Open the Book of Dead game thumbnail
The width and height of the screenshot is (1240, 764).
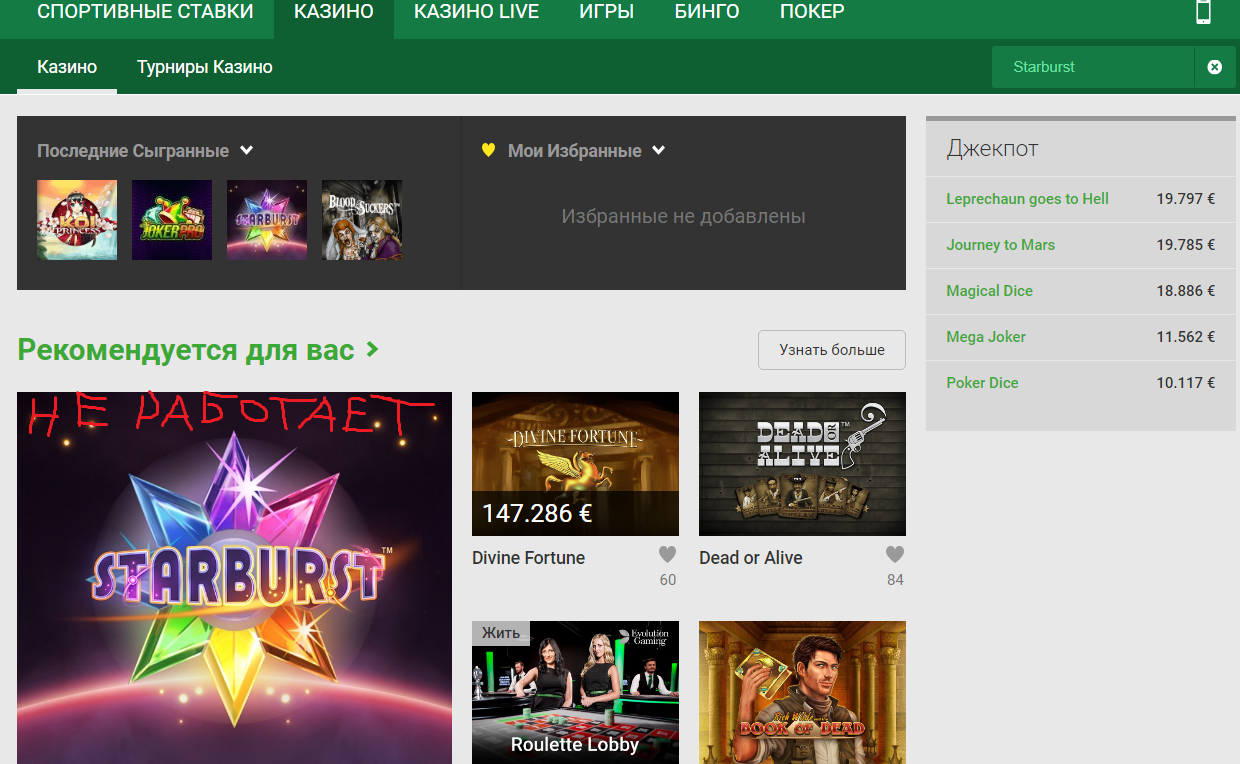pos(802,692)
